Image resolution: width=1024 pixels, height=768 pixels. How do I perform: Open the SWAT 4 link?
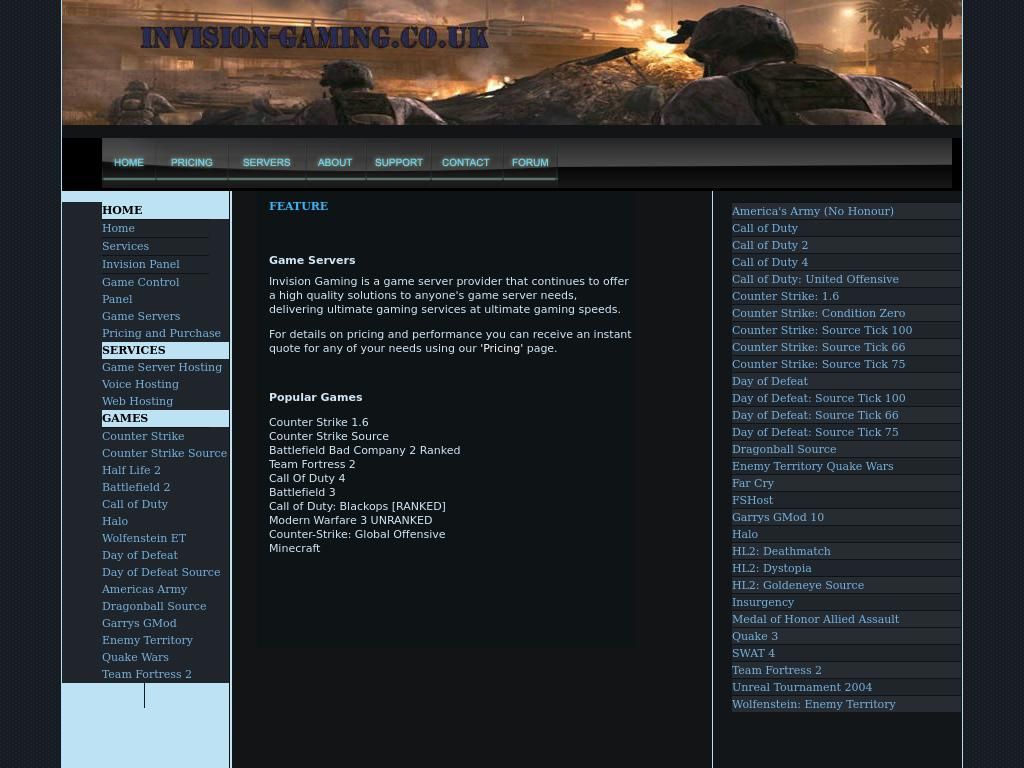coord(846,652)
